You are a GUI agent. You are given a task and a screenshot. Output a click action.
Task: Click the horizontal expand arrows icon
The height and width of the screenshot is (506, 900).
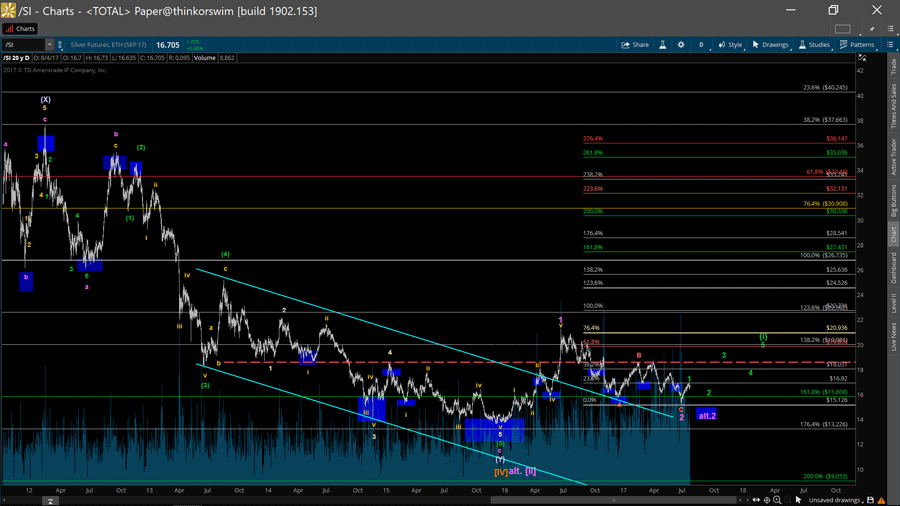coord(757,500)
